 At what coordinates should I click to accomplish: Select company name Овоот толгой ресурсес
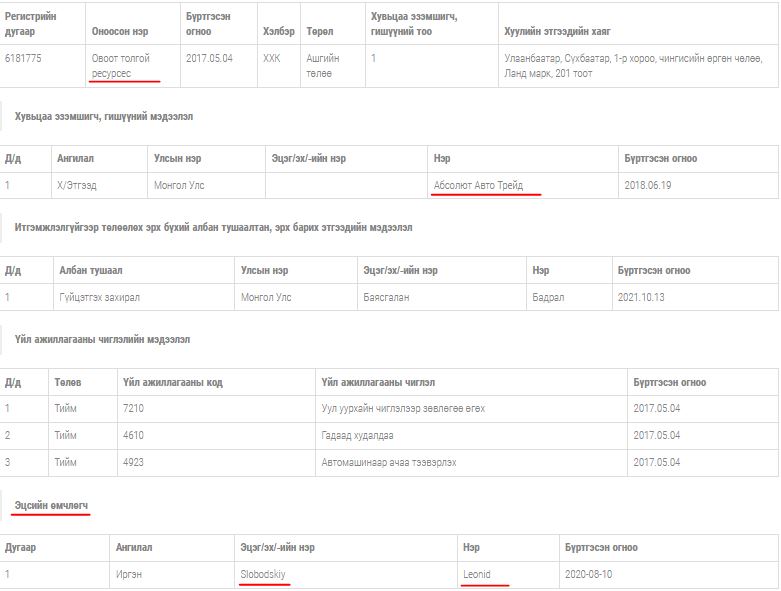point(120,66)
